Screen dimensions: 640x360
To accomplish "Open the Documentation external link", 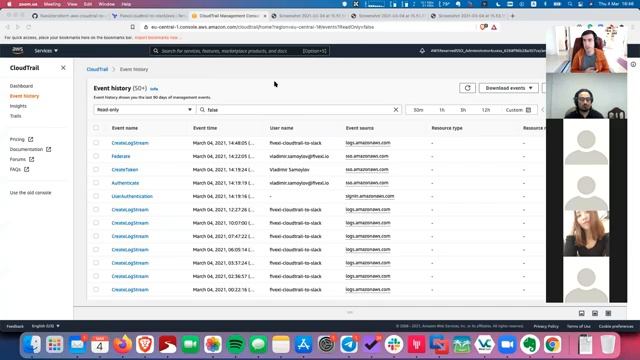I will (30, 149).
